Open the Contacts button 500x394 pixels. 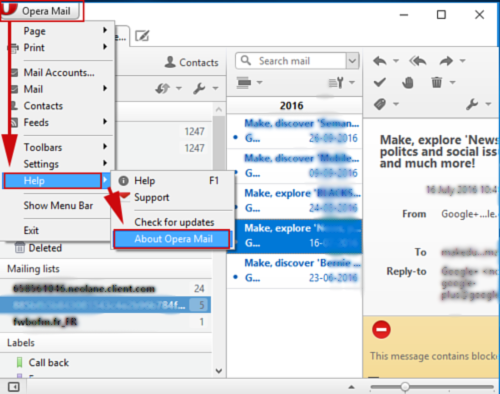point(192,62)
